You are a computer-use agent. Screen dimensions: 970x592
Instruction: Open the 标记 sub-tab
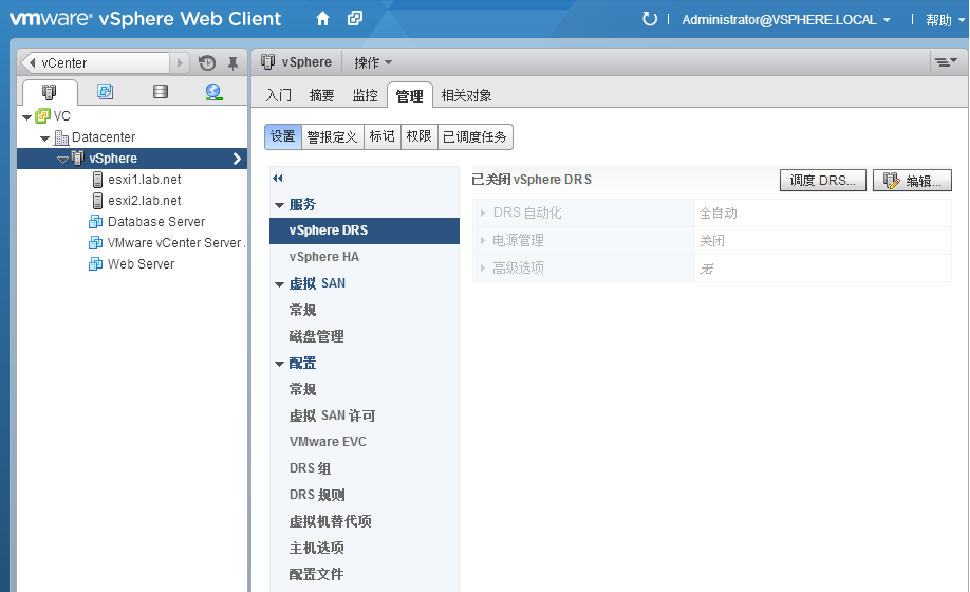tap(382, 137)
